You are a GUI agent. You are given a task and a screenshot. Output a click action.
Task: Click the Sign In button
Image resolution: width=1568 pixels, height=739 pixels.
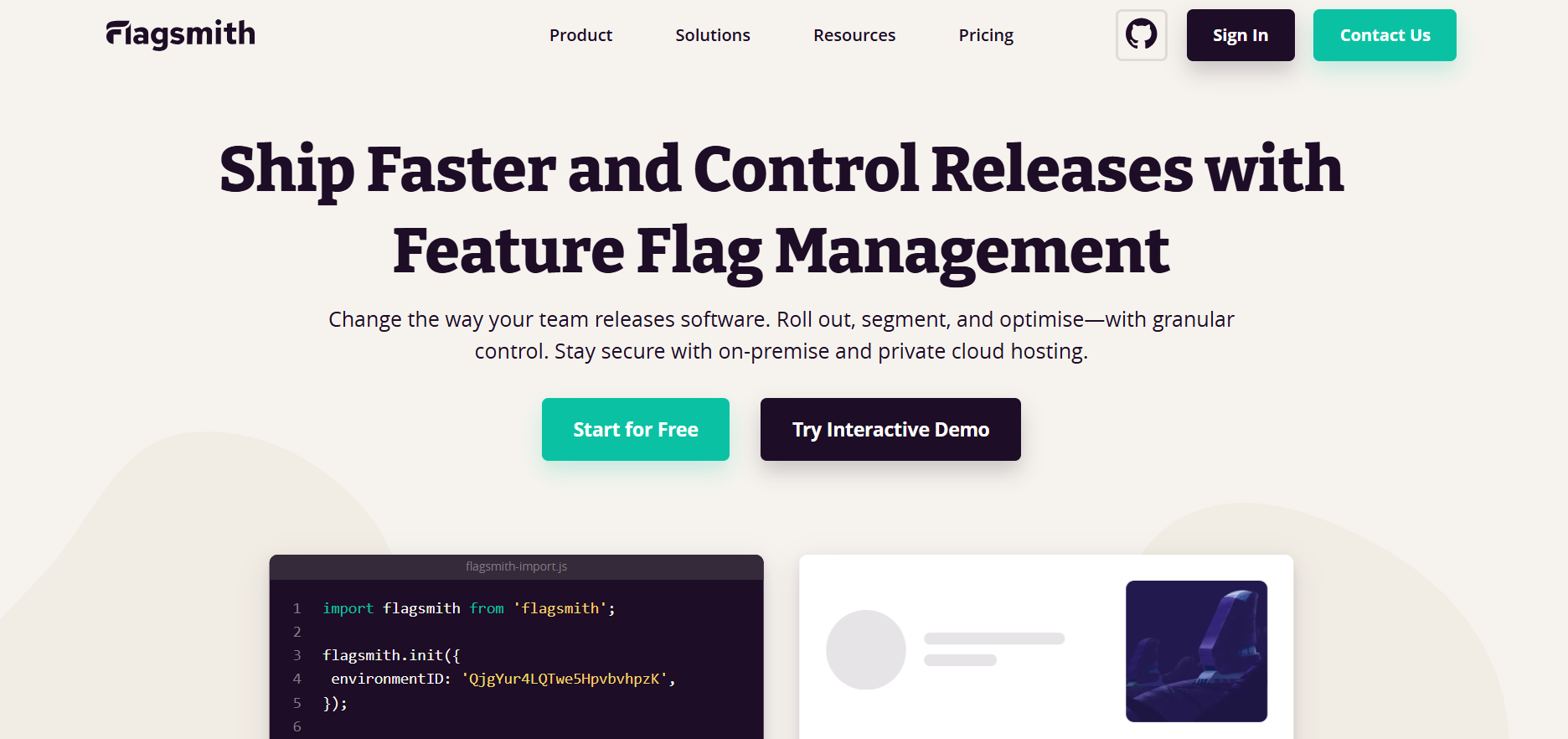click(x=1240, y=35)
